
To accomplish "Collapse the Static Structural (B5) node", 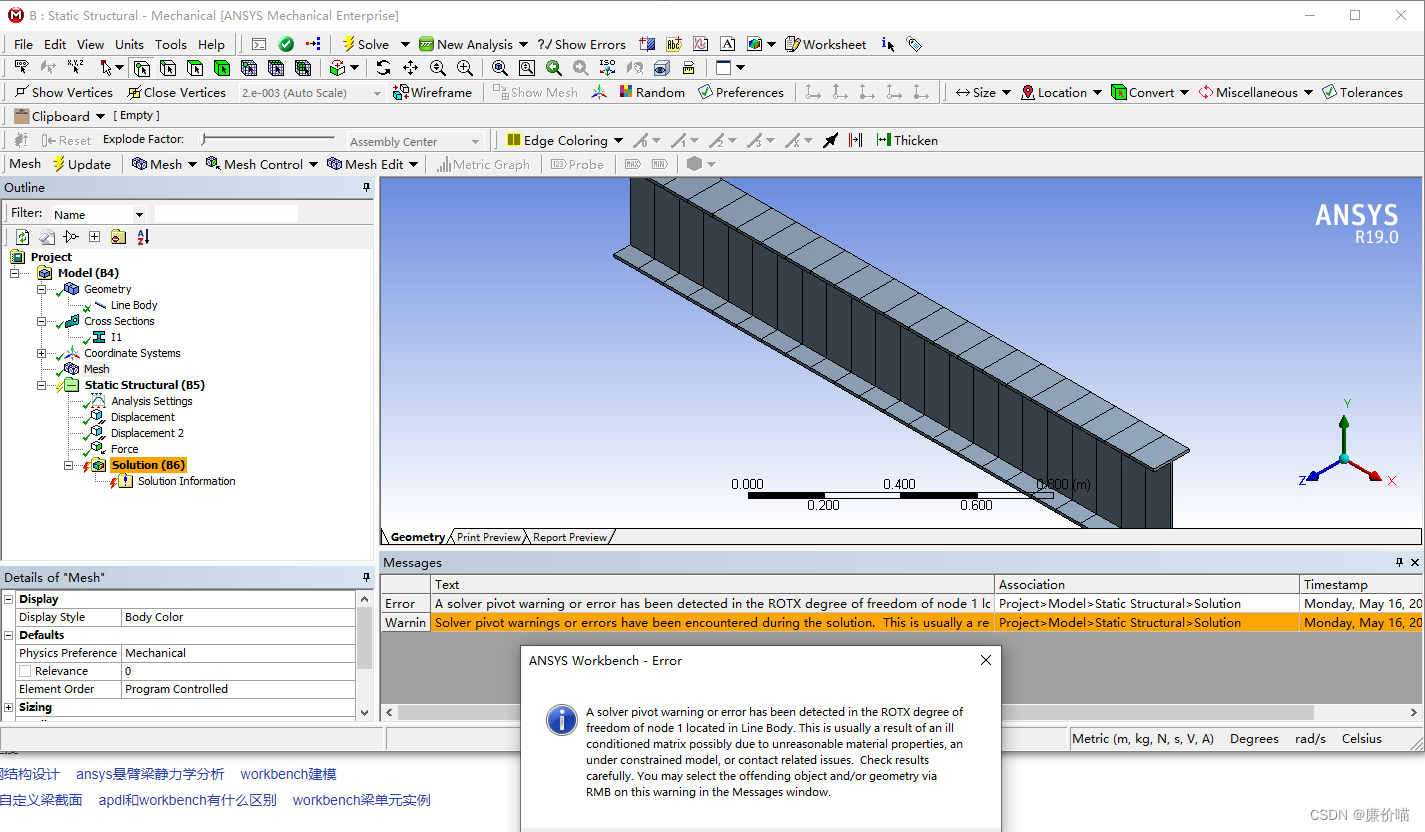I will tap(42, 385).
